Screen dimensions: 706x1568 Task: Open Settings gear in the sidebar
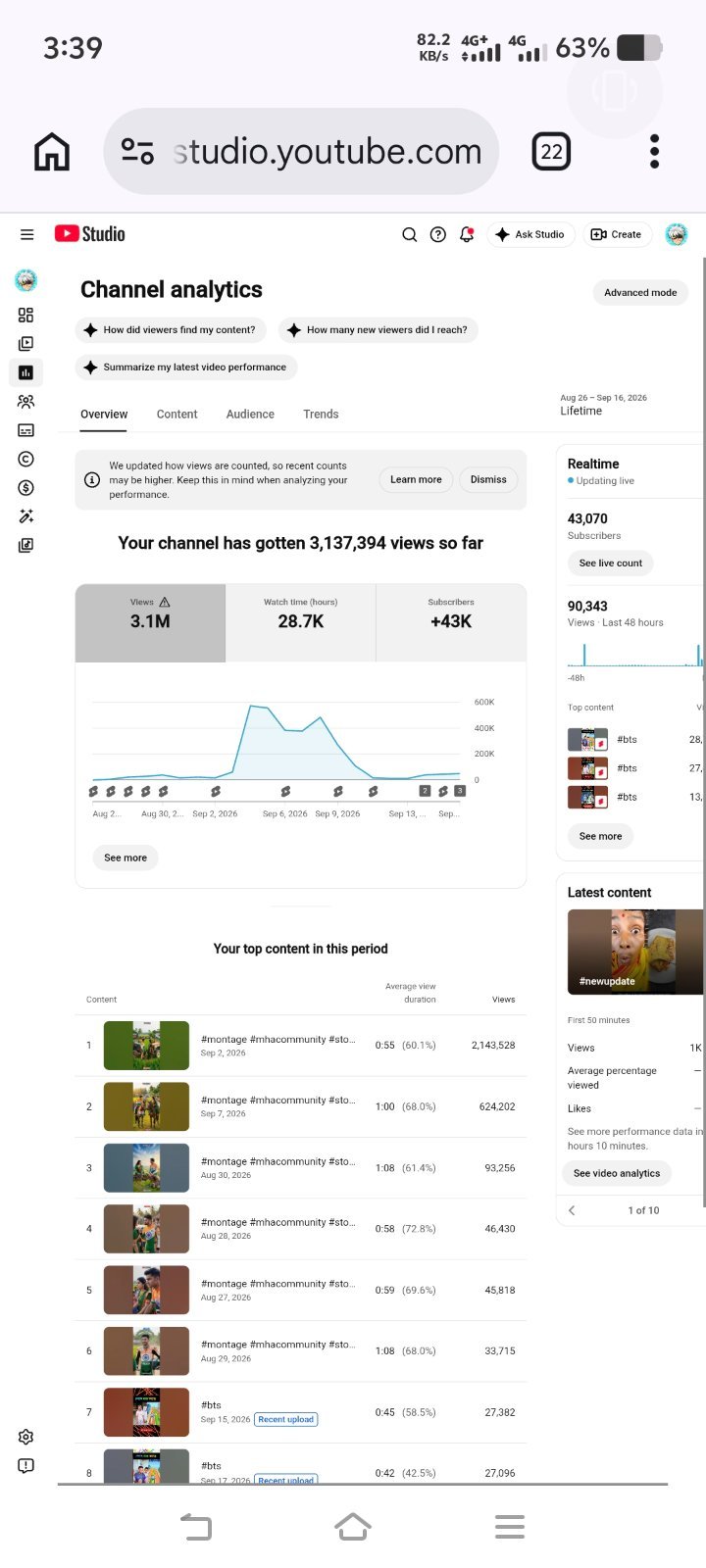[26, 1437]
